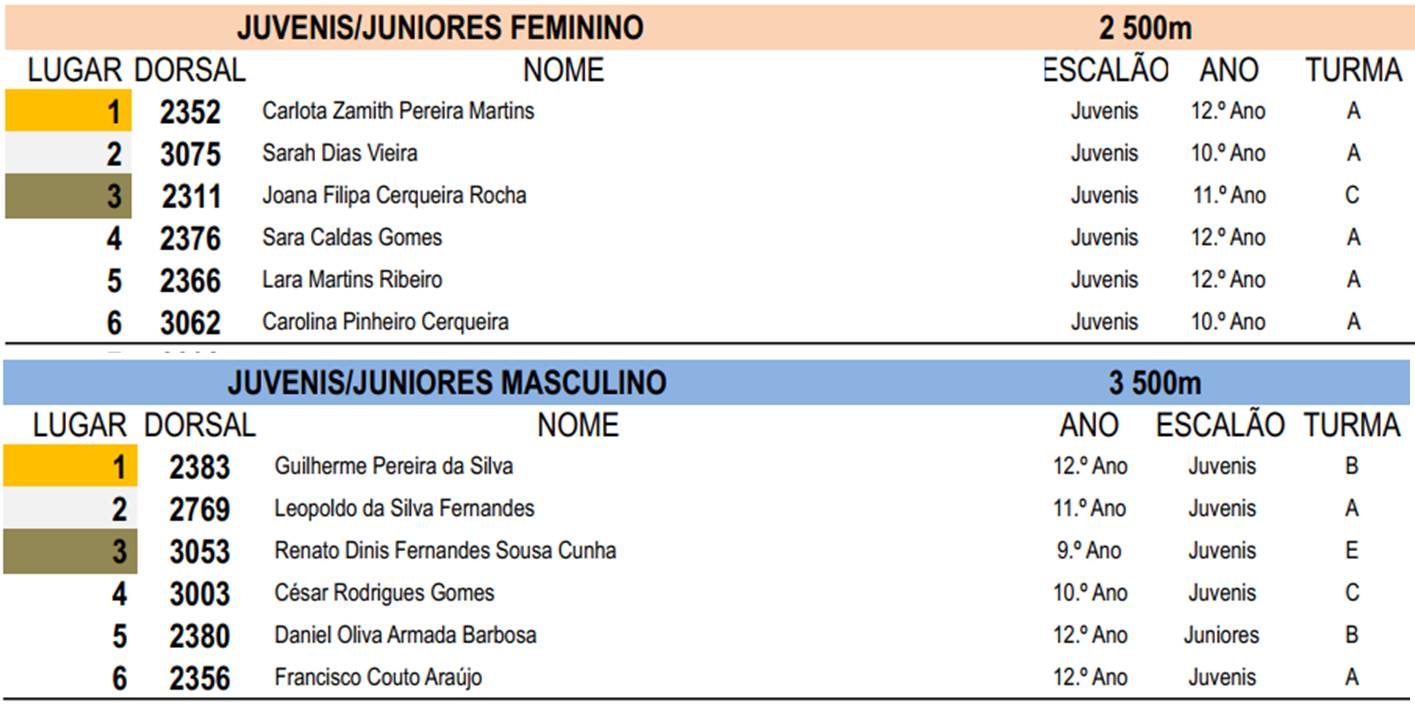Click the ESCALÃO column header in Feminino table
The image size is (1415, 707).
1105,70
